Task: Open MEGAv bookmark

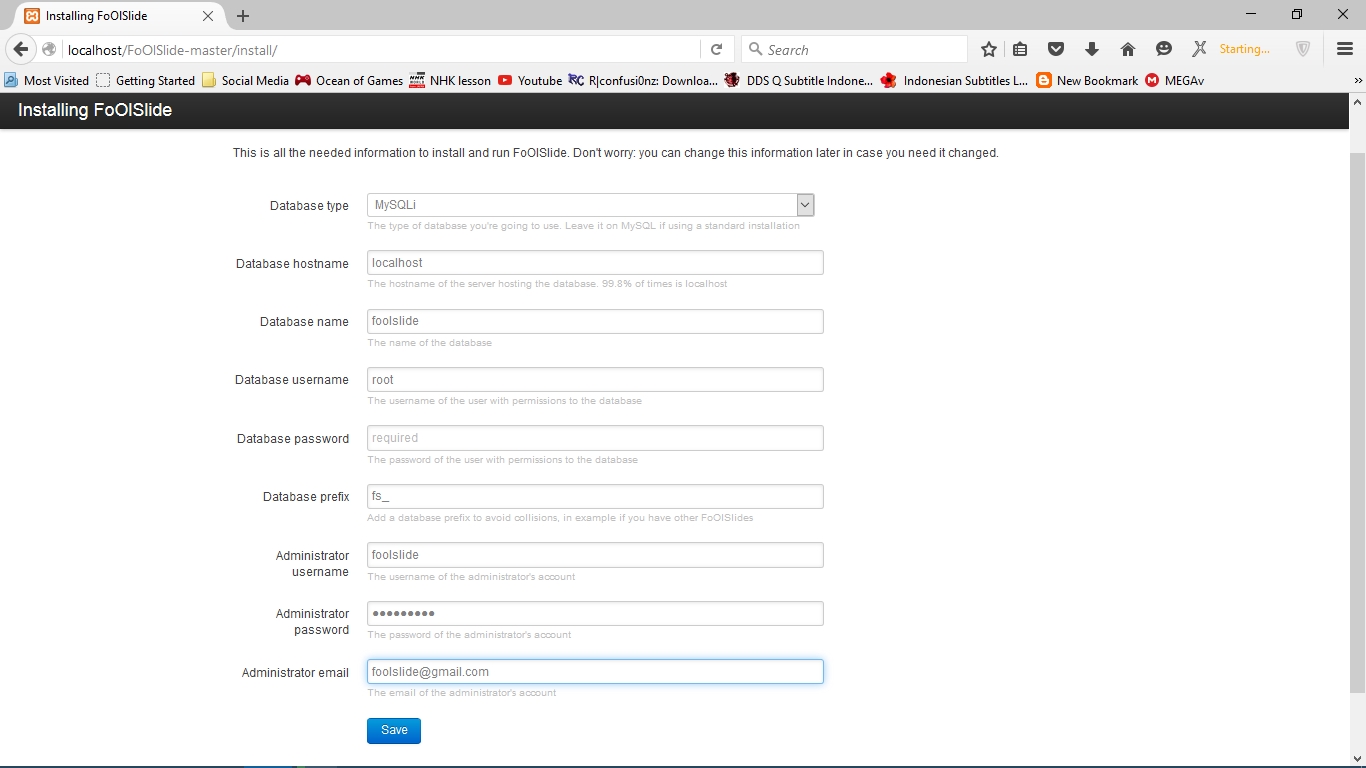Action: click(1174, 80)
